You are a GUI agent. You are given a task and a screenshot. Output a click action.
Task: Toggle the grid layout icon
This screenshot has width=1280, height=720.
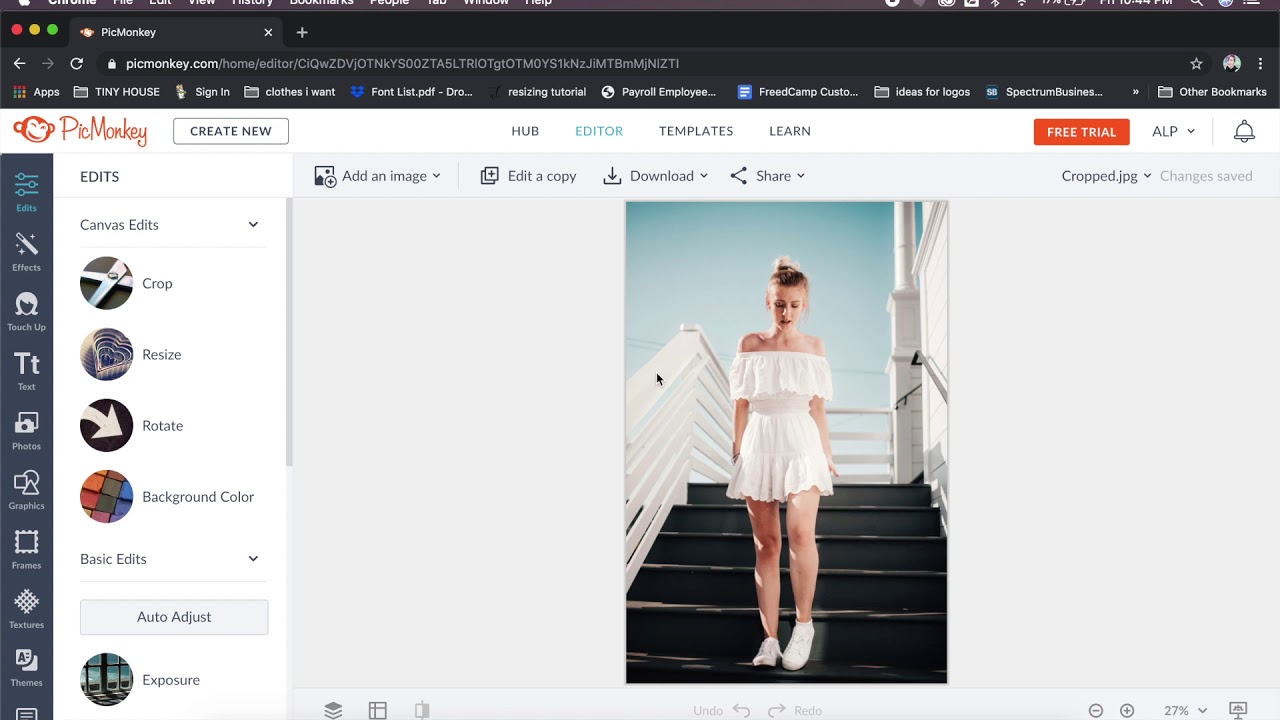pyautogui.click(x=377, y=710)
